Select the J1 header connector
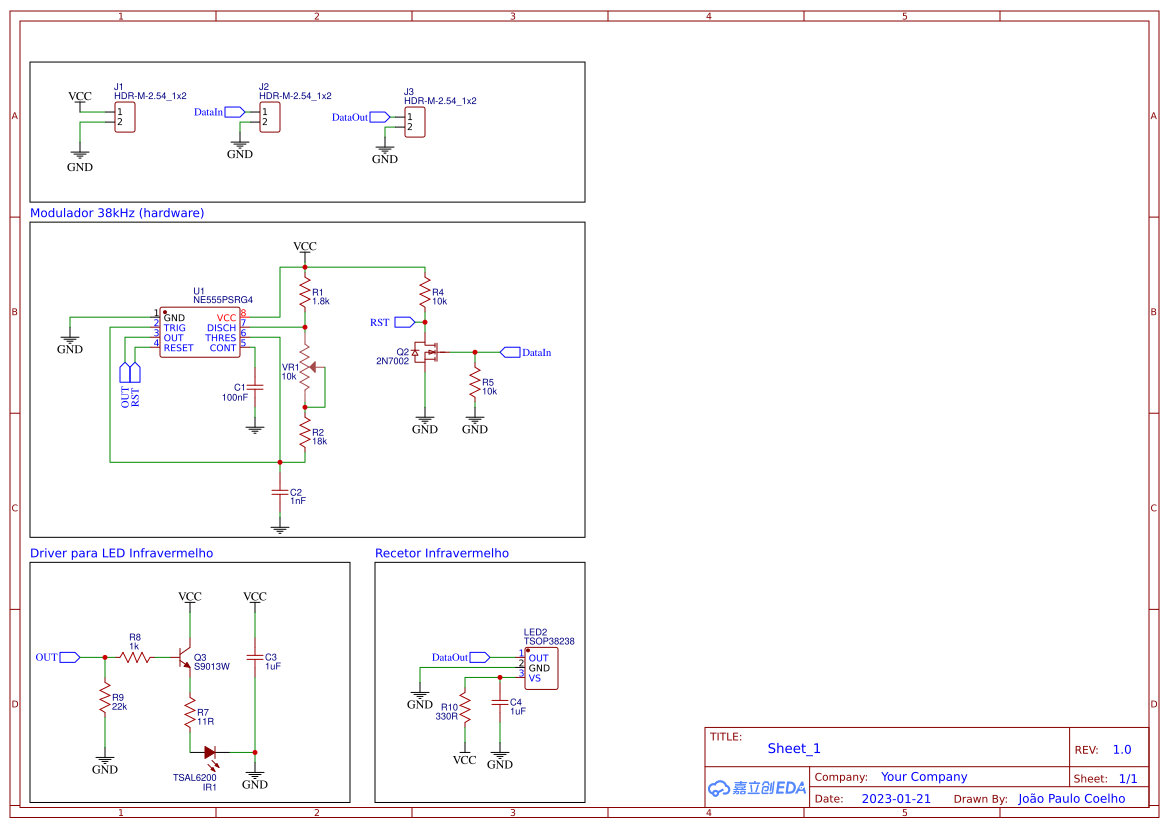1169x828 pixels. pyautogui.click(x=124, y=116)
